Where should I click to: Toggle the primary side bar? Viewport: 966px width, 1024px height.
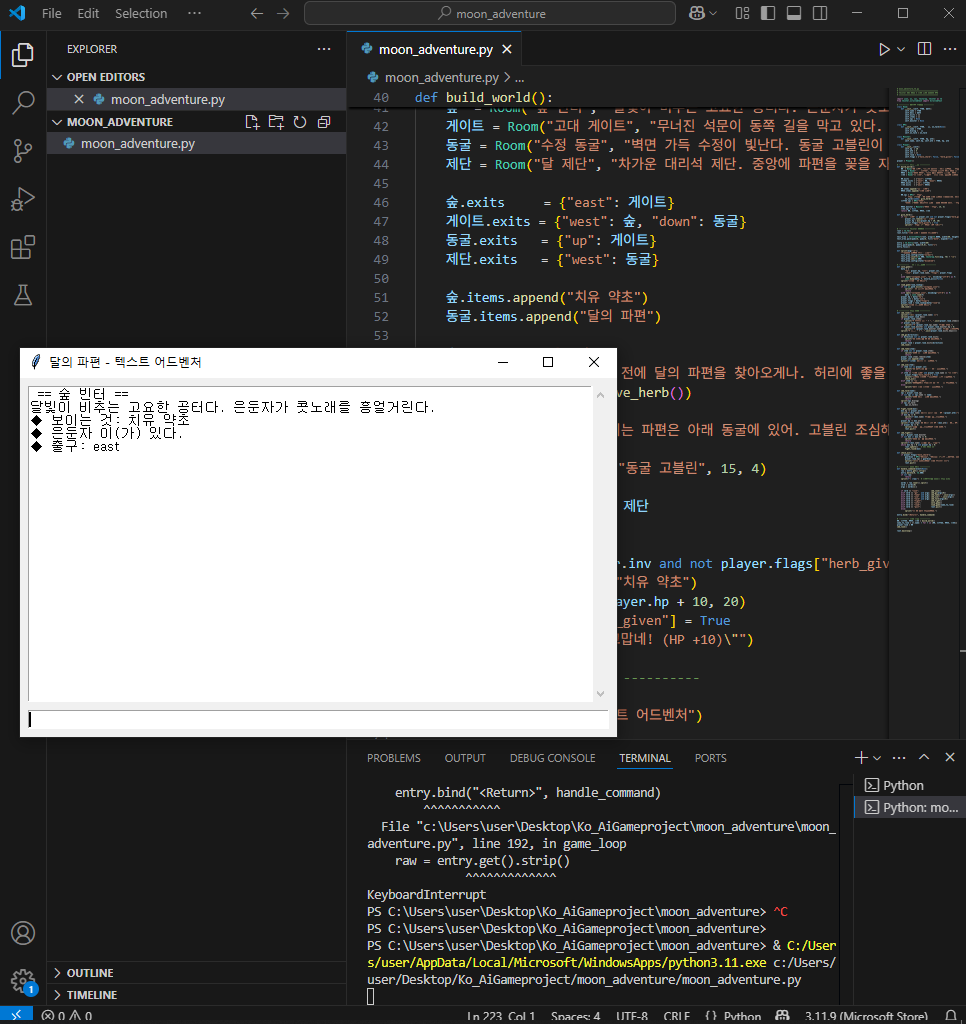click(x=768, y=13)
